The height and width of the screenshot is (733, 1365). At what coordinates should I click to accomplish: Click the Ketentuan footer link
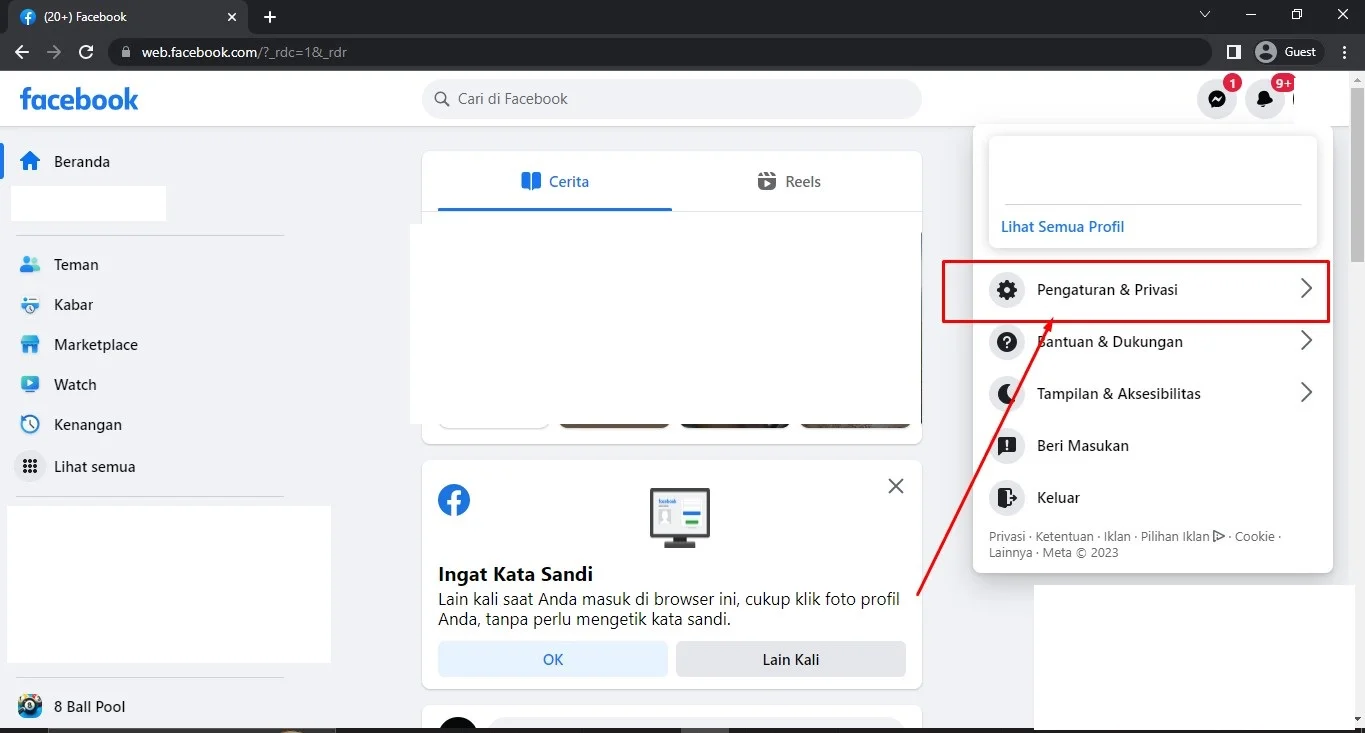[x=1065, y=537]
